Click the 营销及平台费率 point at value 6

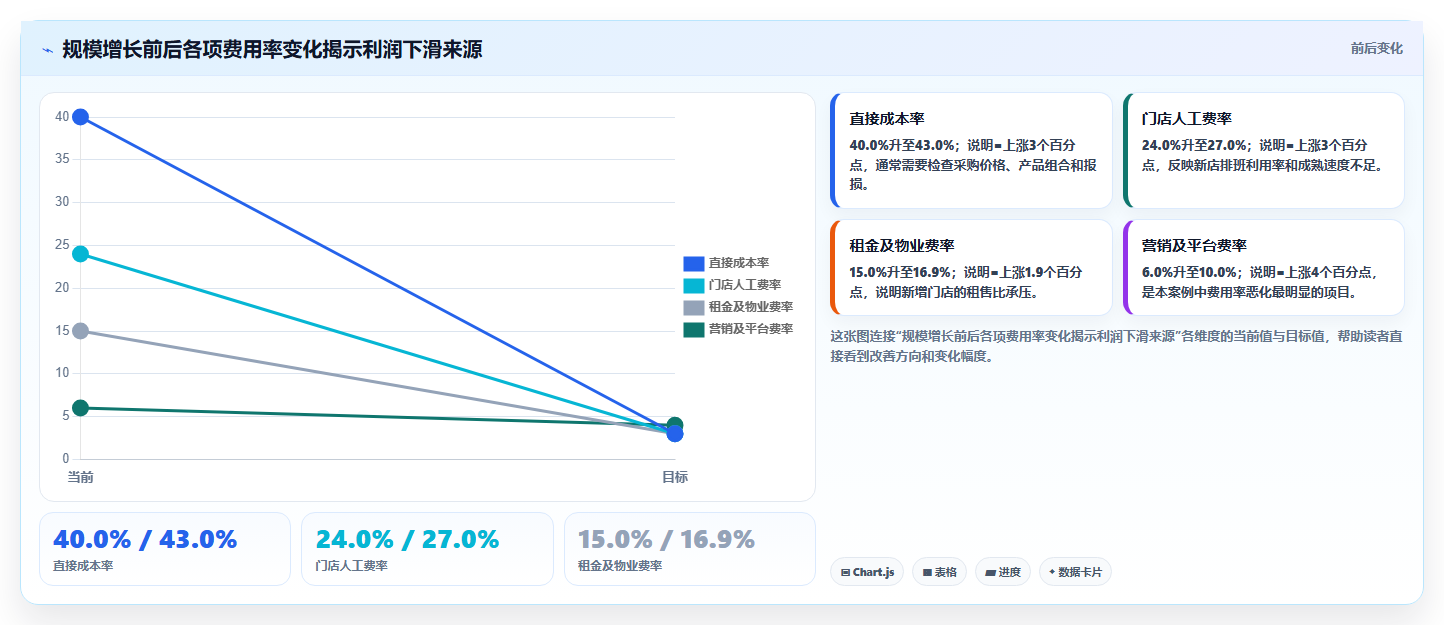pos(80,408)
